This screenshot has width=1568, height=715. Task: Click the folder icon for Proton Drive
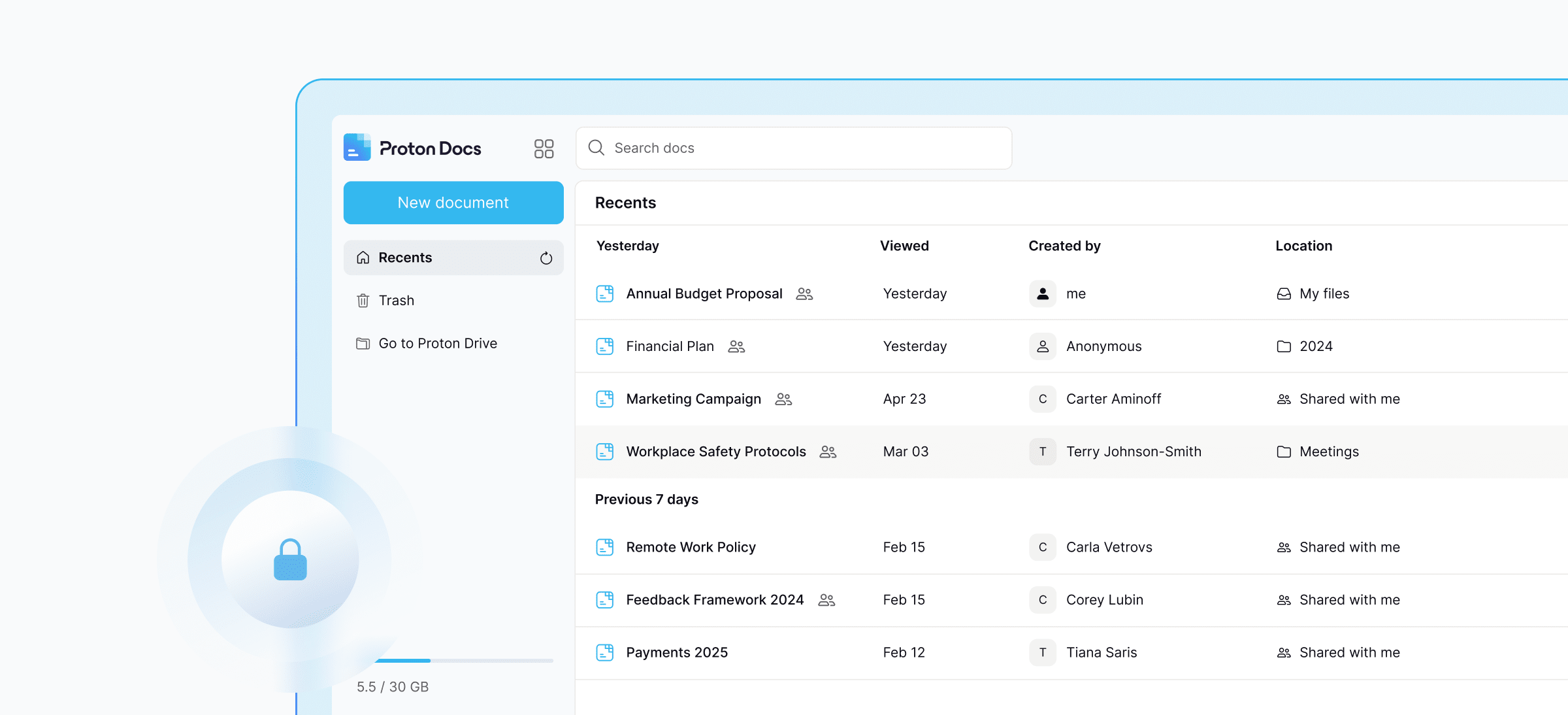coord(363,344)
